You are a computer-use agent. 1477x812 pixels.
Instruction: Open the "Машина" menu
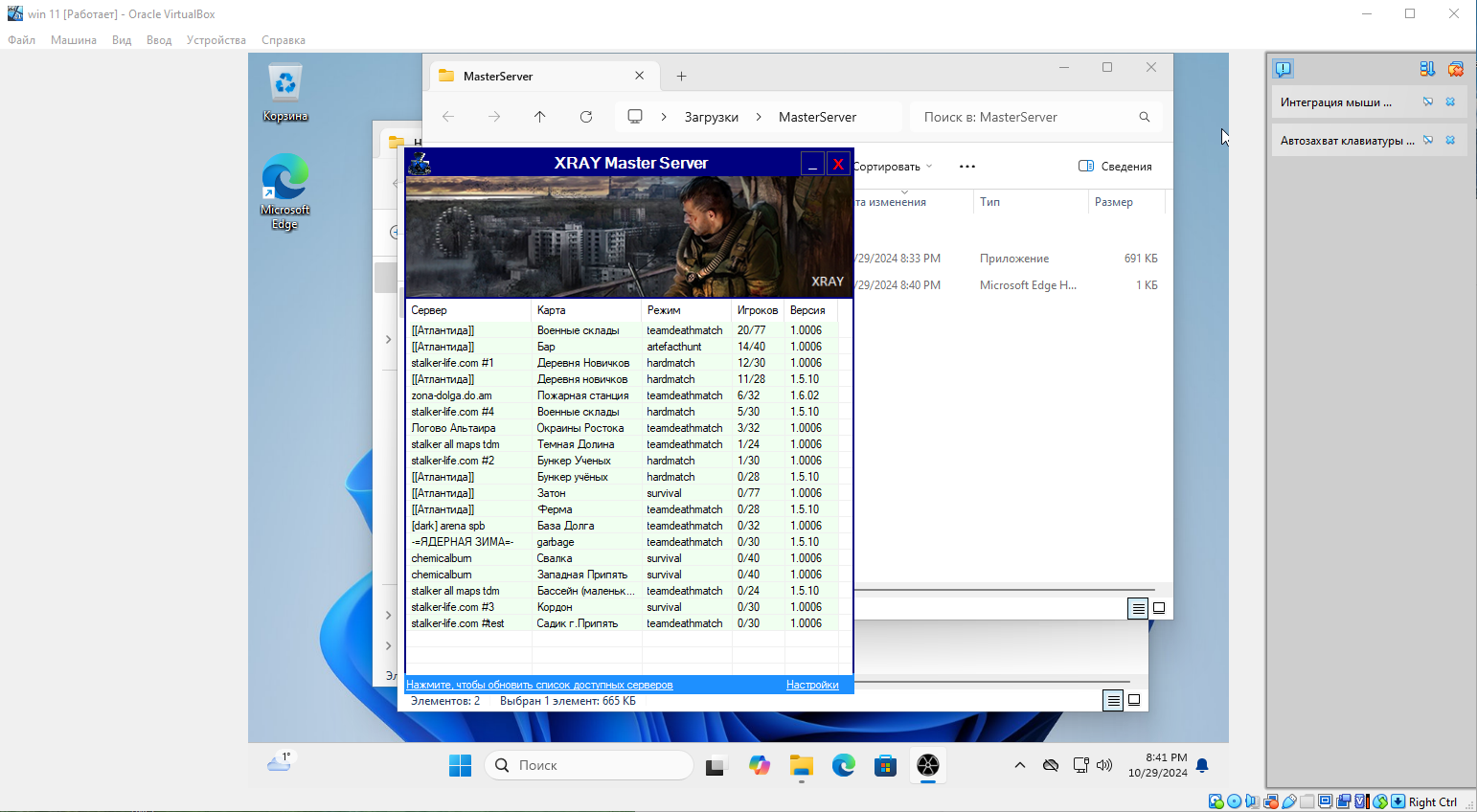pyautogui.click(x=74, y=40)
